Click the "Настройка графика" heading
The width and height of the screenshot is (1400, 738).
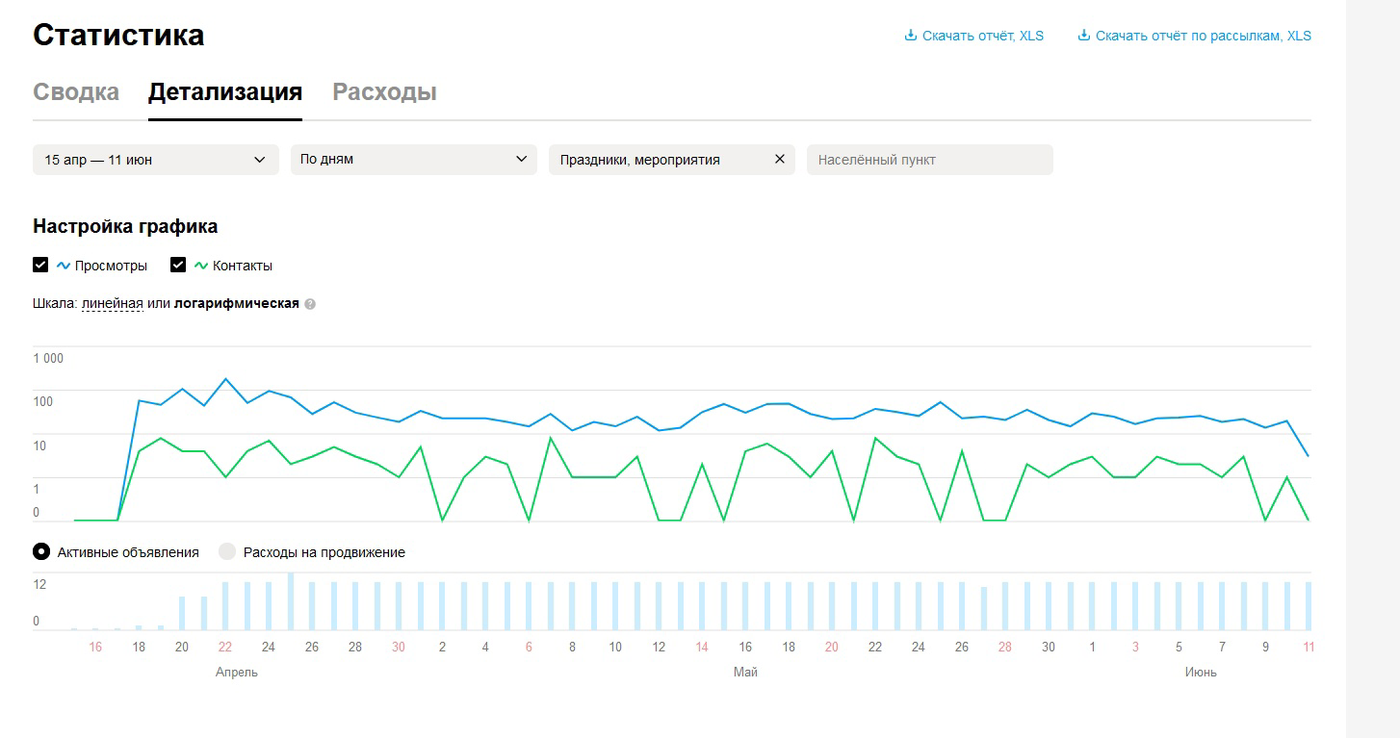(125, 226)
